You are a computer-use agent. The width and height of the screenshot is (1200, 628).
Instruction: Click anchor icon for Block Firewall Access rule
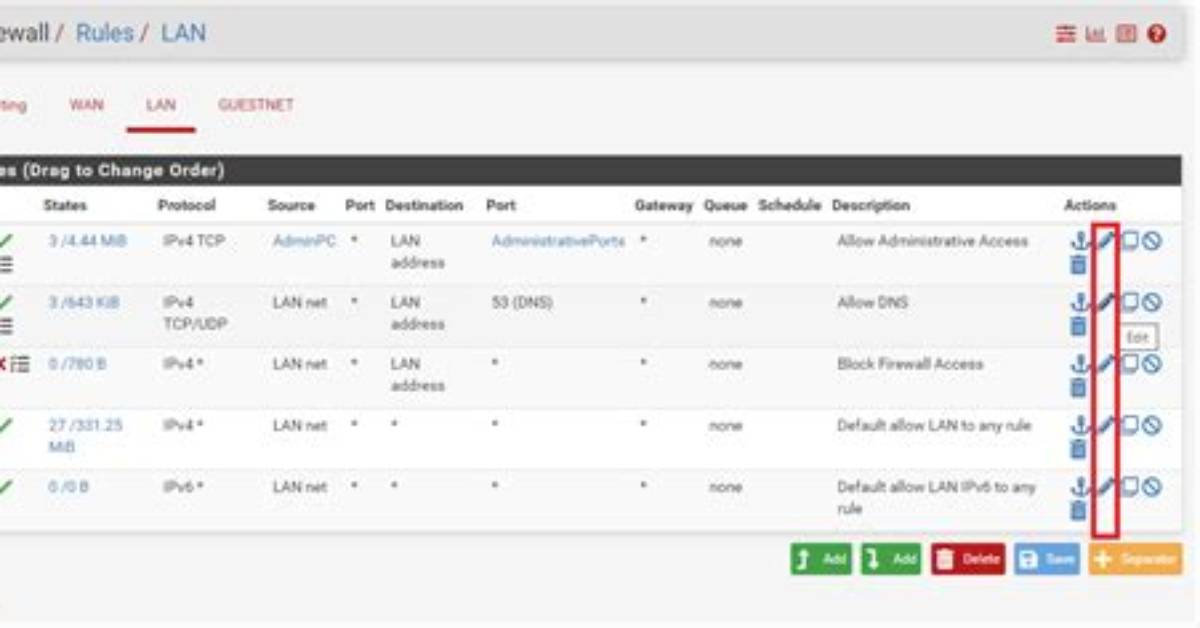tap(1079, 364)
